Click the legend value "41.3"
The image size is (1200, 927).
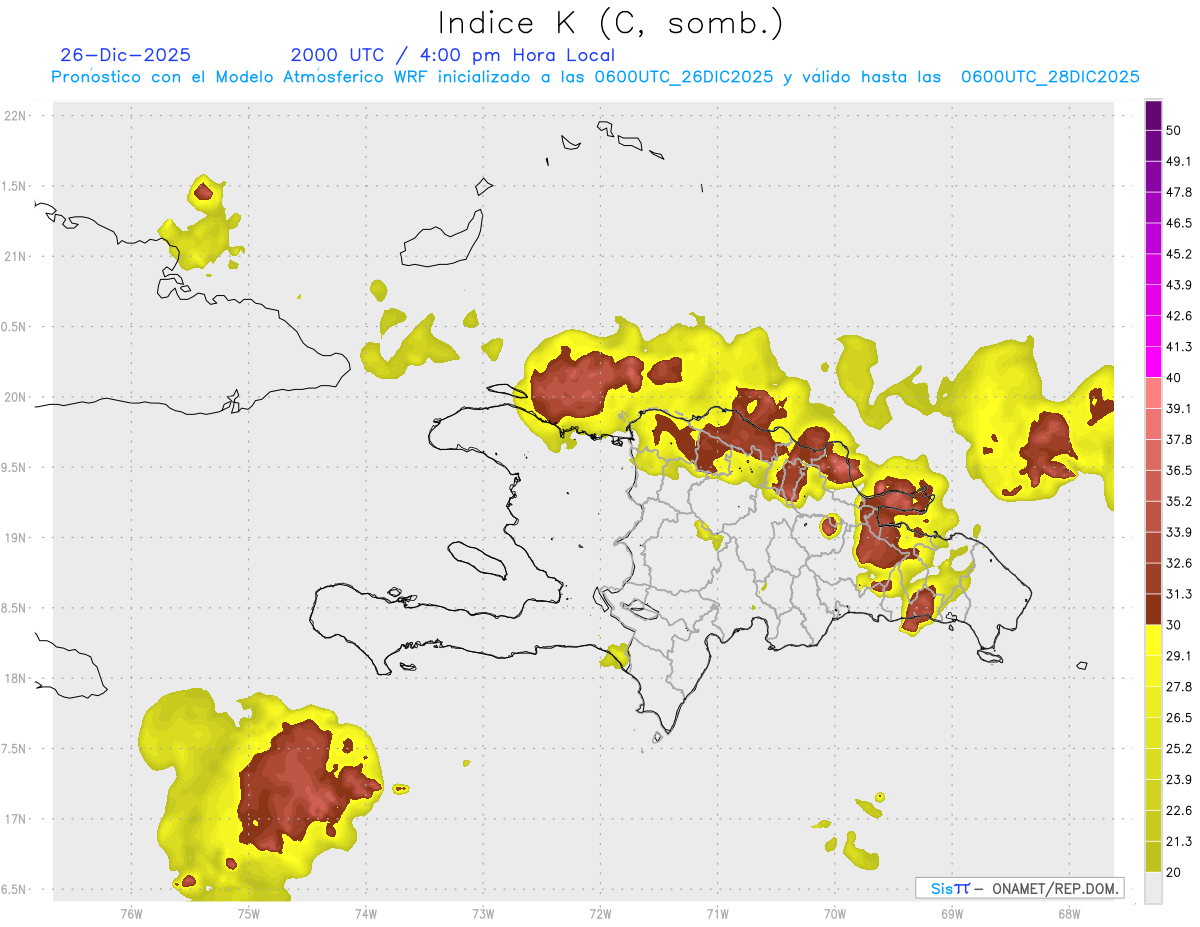[x=1179, y=347]
